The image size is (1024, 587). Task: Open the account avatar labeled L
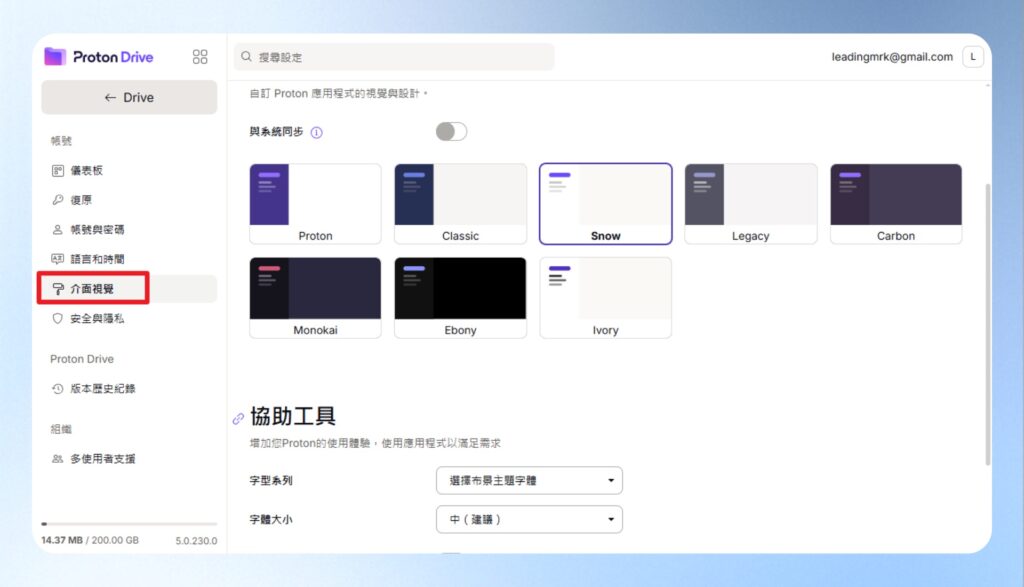point(972,57)
